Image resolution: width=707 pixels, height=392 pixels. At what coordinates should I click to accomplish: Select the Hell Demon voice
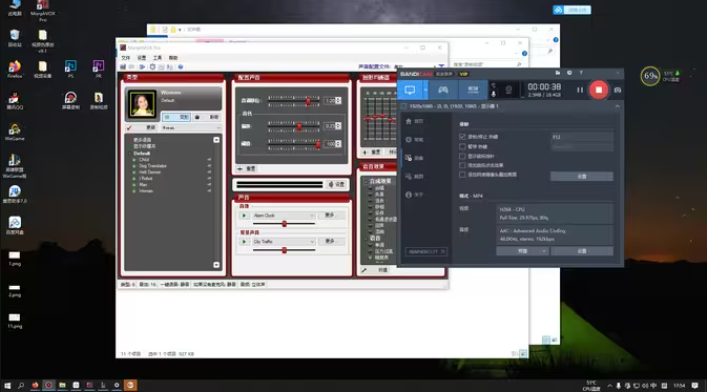[x=150, y=172]
